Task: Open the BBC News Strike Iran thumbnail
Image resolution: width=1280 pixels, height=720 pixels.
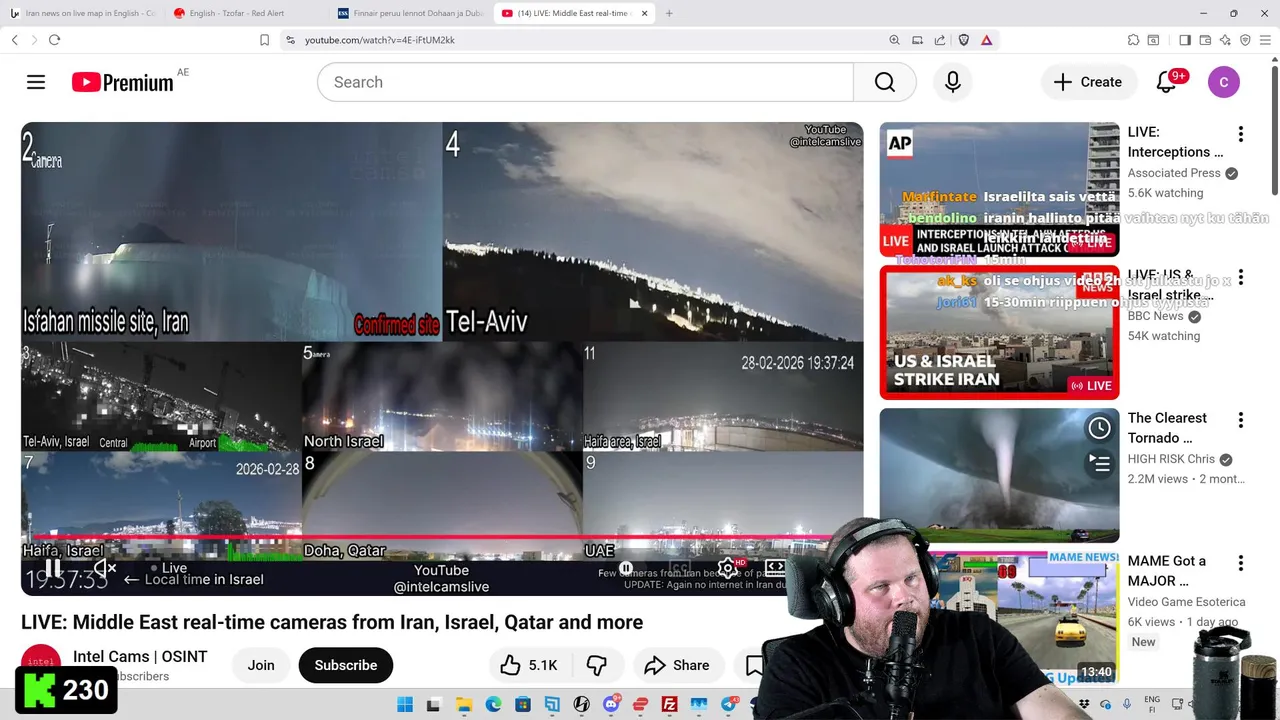Action: (999, 332)
